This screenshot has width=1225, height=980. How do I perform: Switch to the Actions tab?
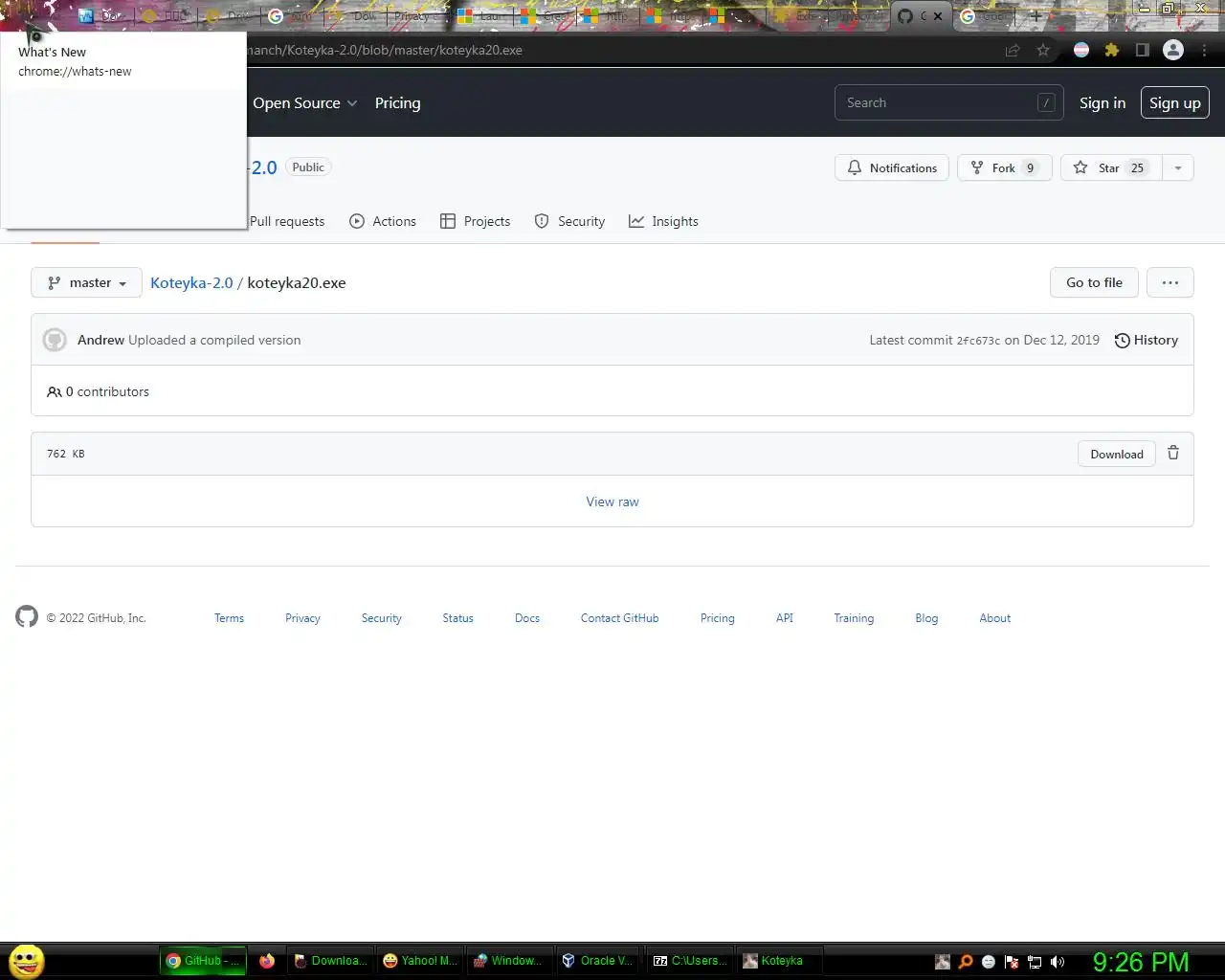pos(383,221)
